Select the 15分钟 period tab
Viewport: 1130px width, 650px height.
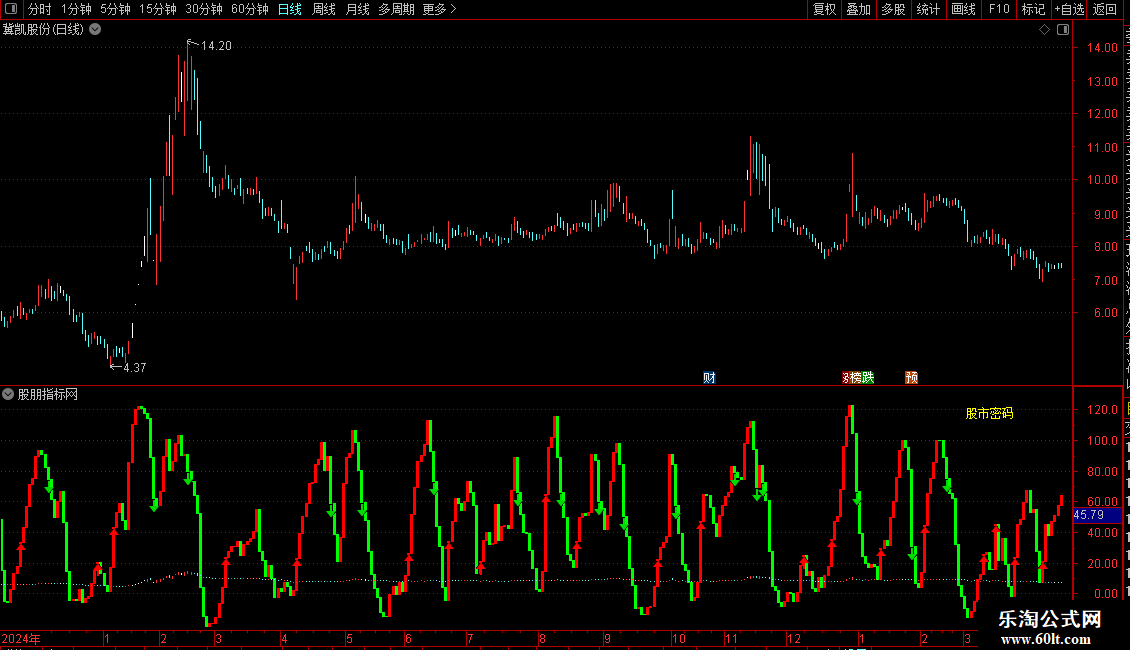[158, 9]
